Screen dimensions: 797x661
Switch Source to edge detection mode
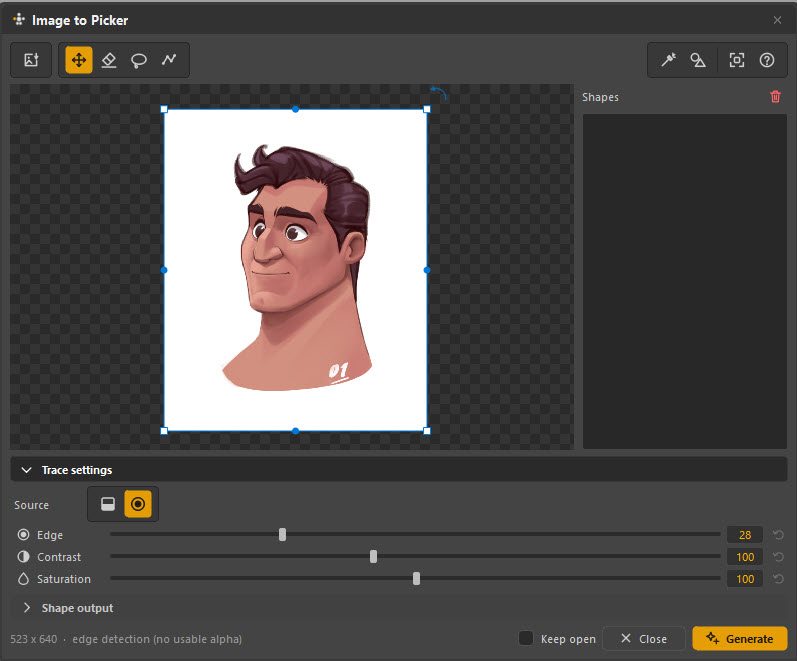[x=138, y=504]
